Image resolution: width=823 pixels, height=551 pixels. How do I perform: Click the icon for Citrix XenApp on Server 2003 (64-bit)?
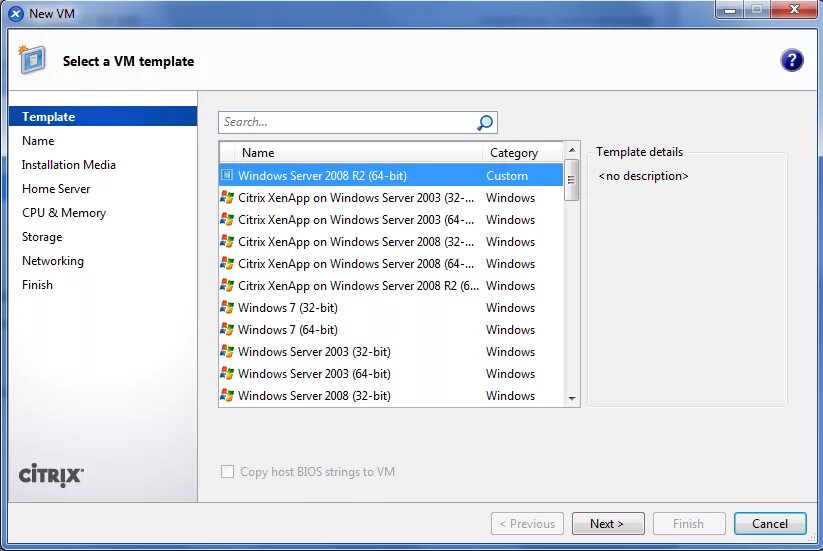click(227, 219)
